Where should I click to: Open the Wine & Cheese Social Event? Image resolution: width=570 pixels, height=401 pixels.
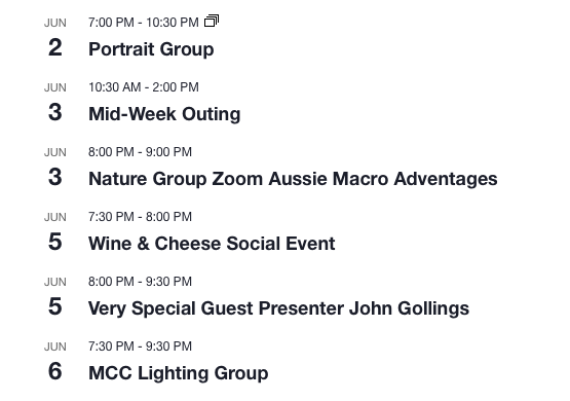point(212,243)
